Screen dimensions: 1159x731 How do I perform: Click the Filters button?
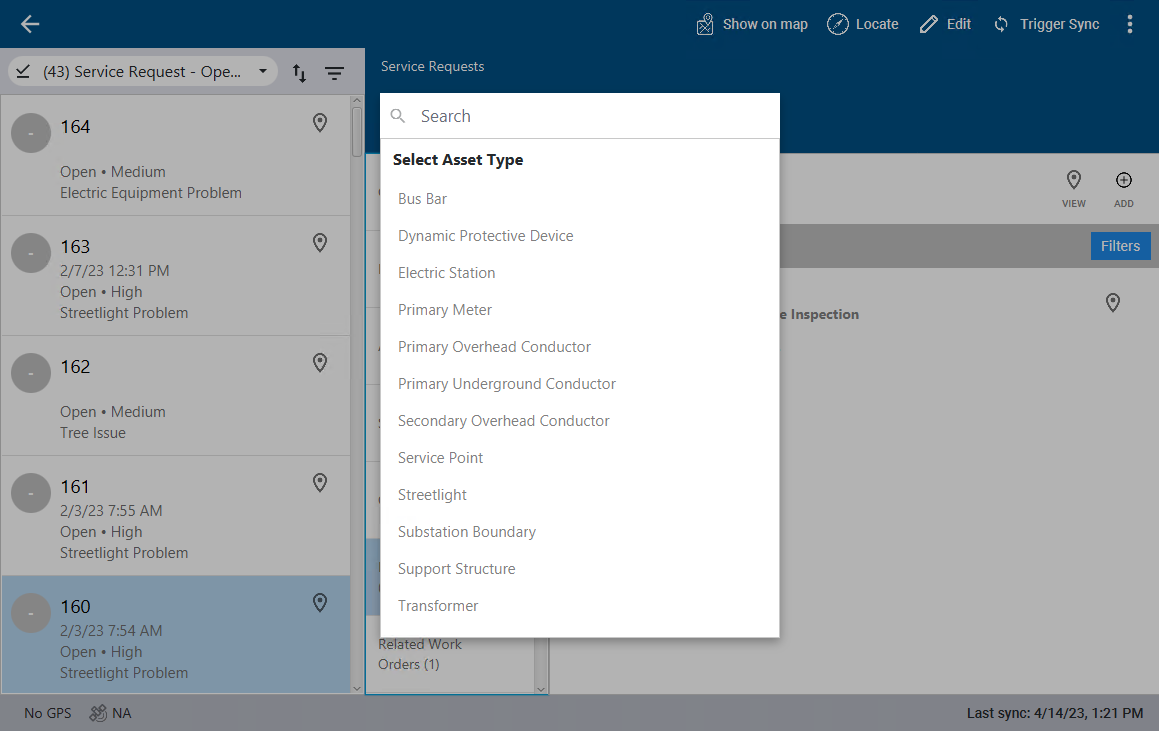pyautogui.click(x=1120, y=246)
